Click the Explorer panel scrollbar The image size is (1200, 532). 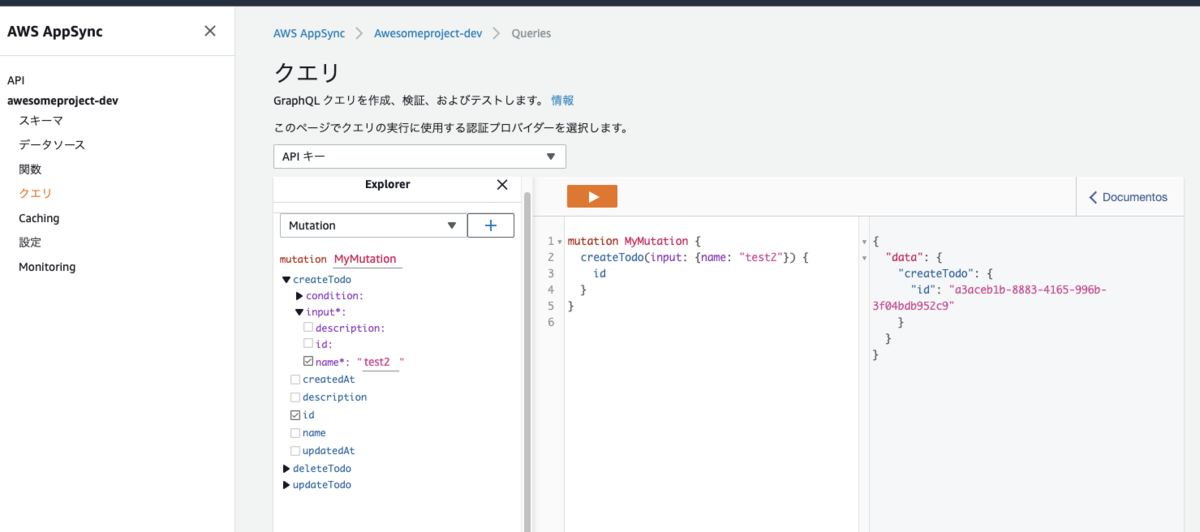pos(527,360)
